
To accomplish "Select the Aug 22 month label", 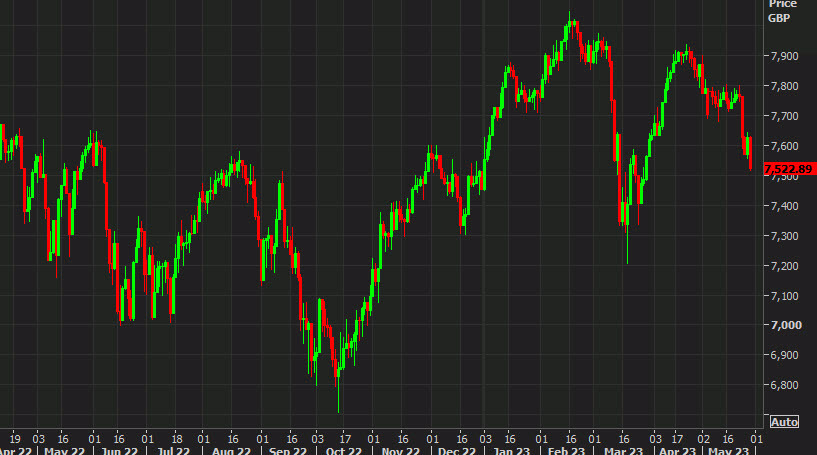I will tap(231, 450).
